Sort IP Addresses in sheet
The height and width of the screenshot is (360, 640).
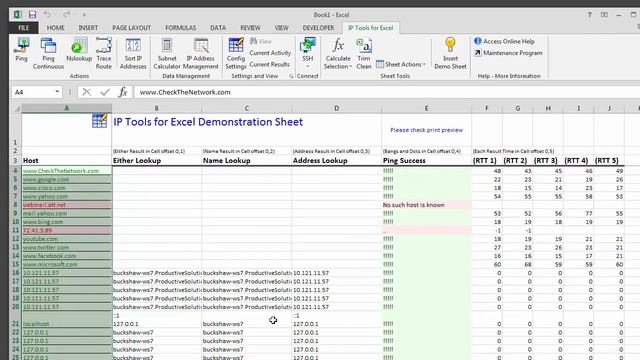click(x=133, y=53)
